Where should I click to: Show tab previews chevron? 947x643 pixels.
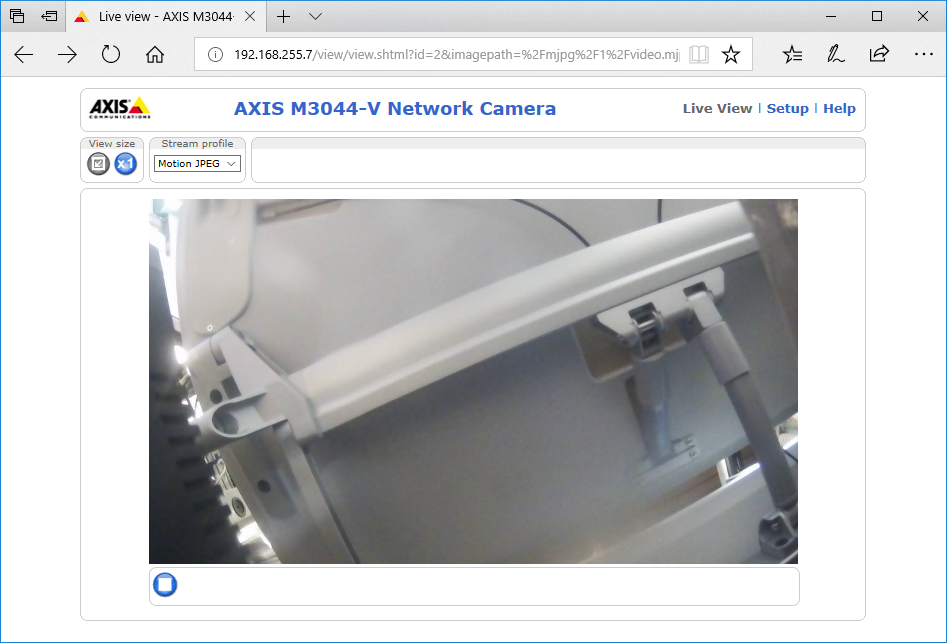[x=315, y=16]
